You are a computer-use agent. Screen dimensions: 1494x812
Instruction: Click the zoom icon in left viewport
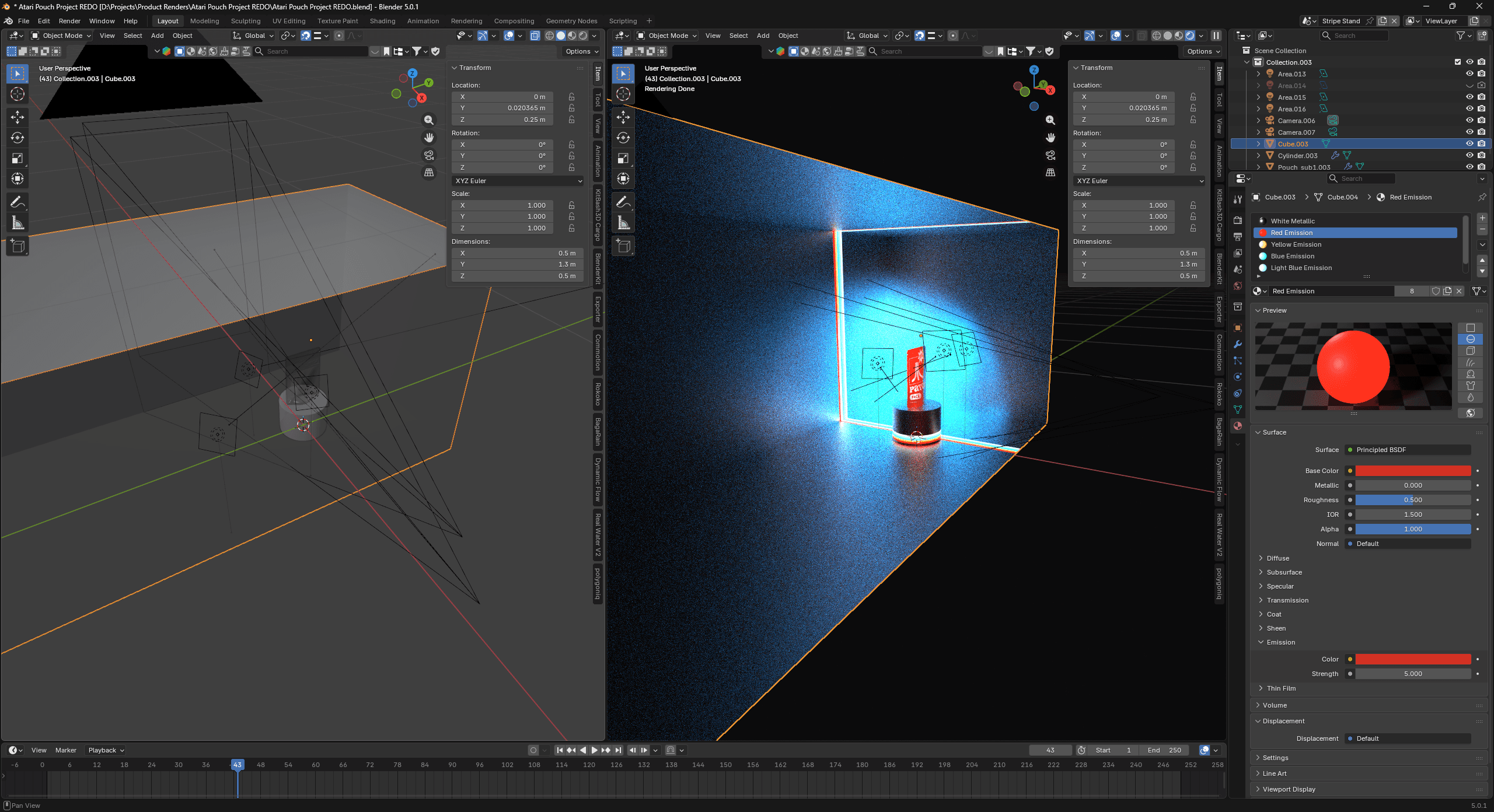429,120
